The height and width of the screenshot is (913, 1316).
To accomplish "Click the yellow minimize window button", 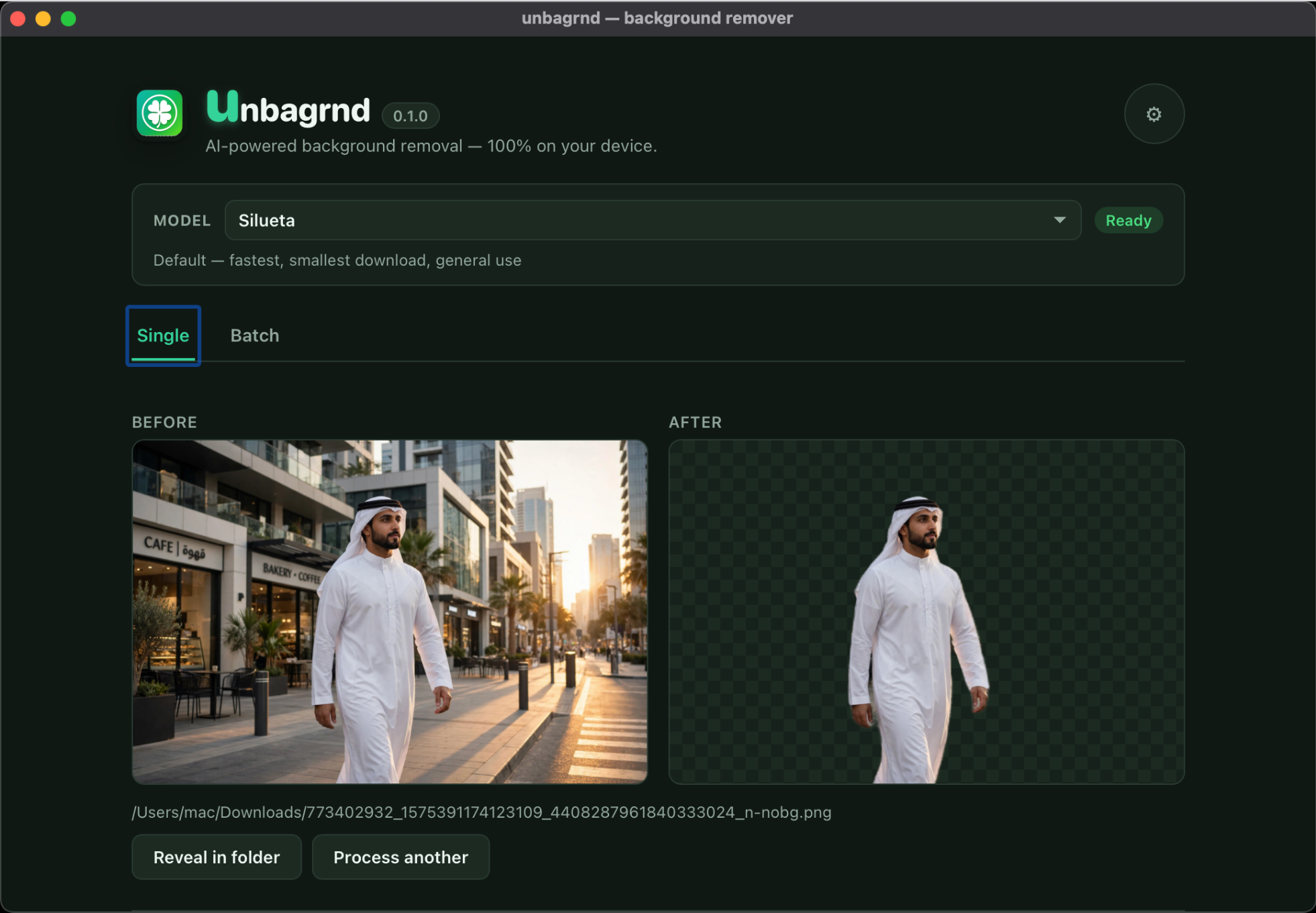I will (x=43, y=19).
